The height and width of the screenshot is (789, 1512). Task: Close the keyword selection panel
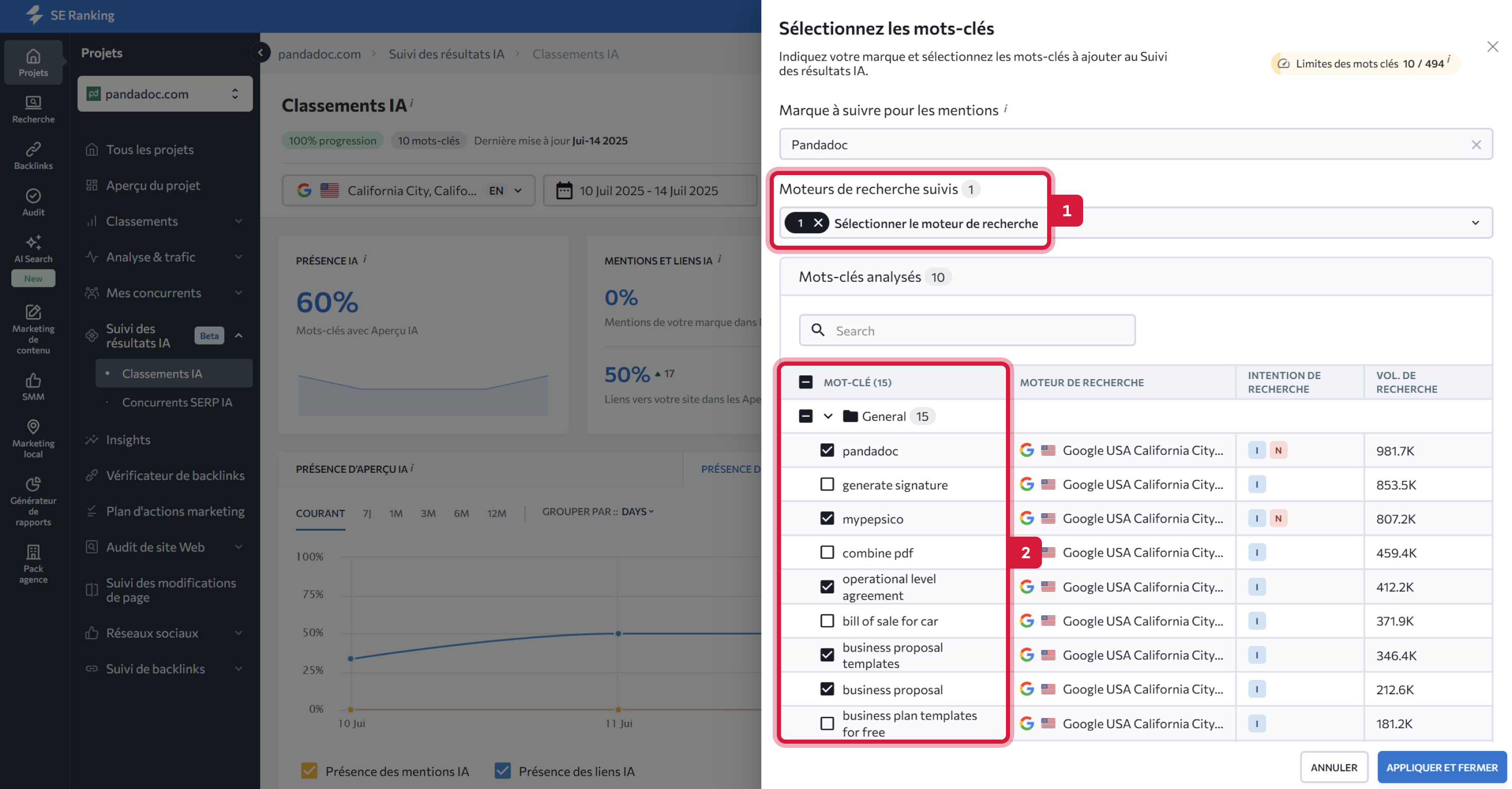(1492, 46)
